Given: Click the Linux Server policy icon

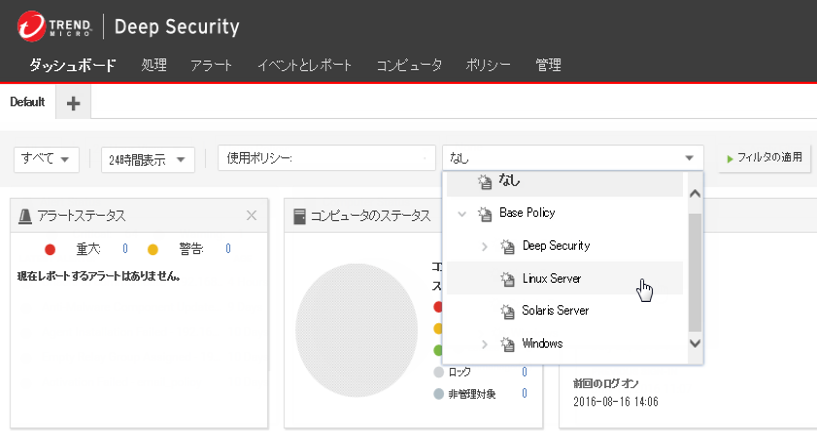Looking at the screenshot, I should (x=508, y=278).
